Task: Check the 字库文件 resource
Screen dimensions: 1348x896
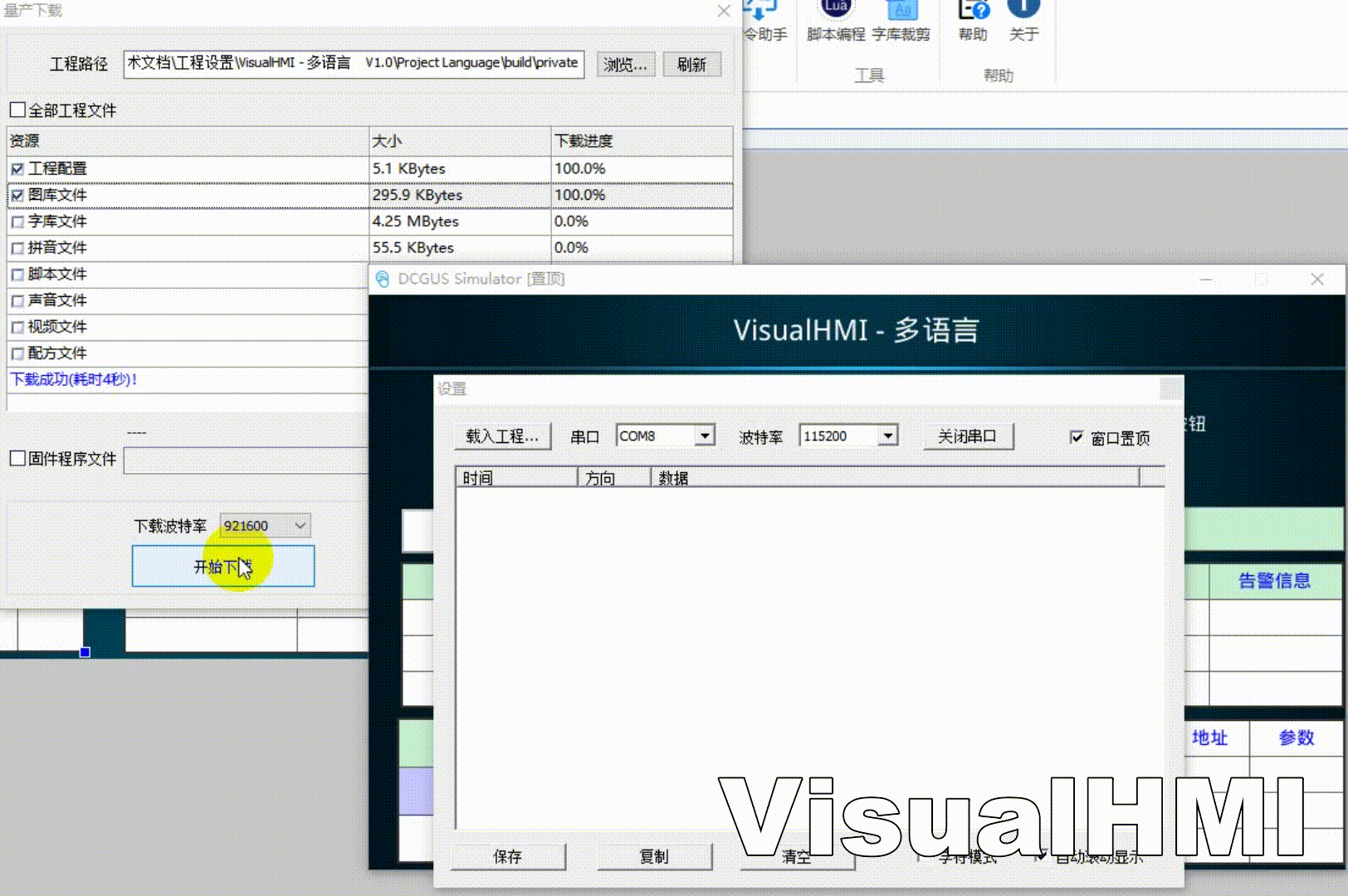Action: coord(17,222)
